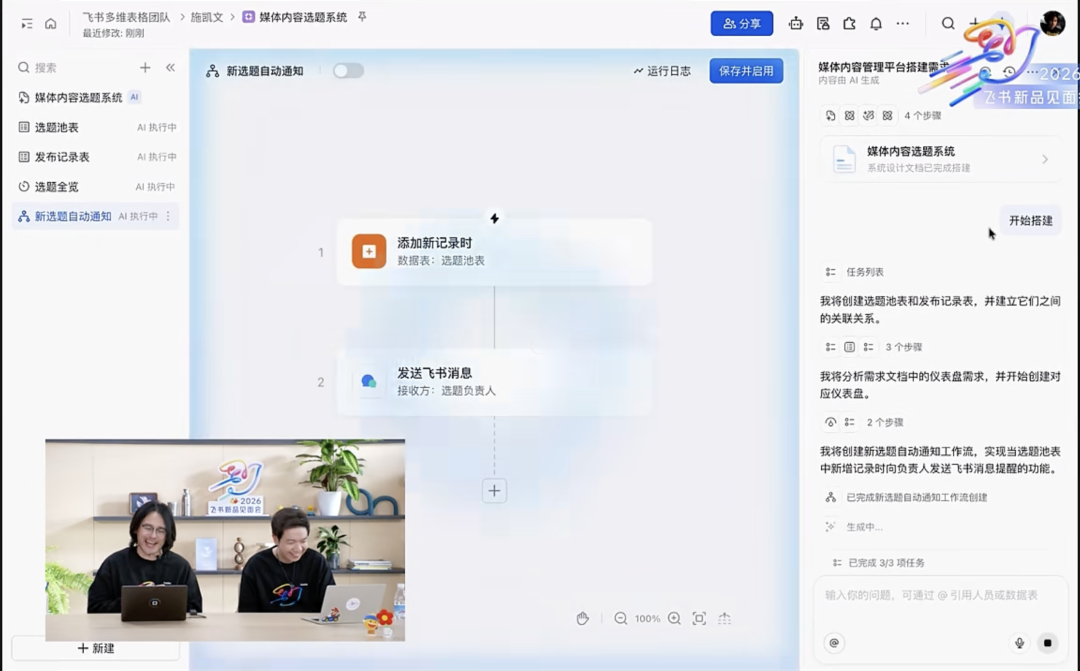Toggle the 新选题自动通知 workflow switch

pos(348,71)
